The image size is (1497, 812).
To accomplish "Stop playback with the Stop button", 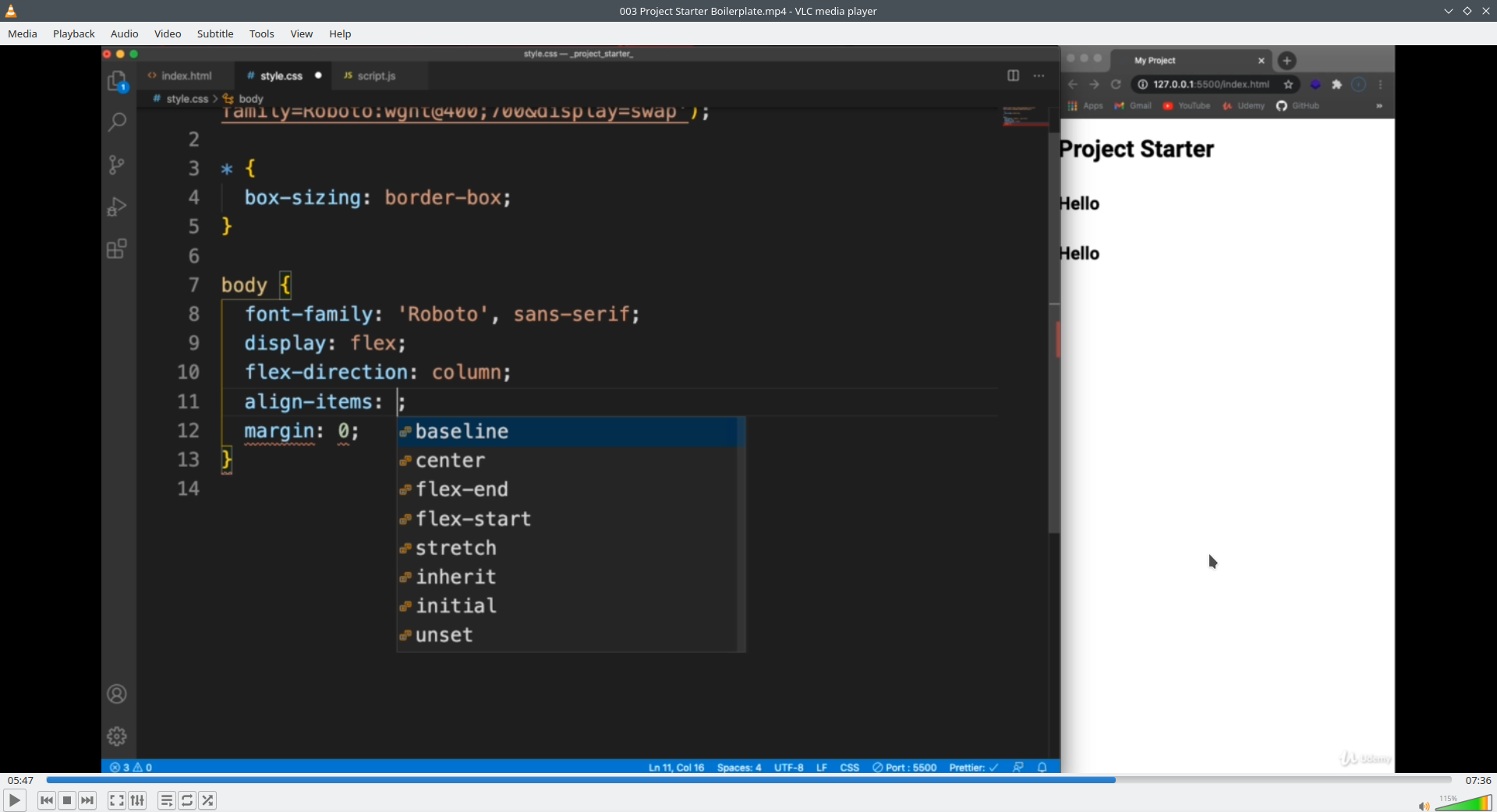I will pyautogui.click(x=67, y=800).
